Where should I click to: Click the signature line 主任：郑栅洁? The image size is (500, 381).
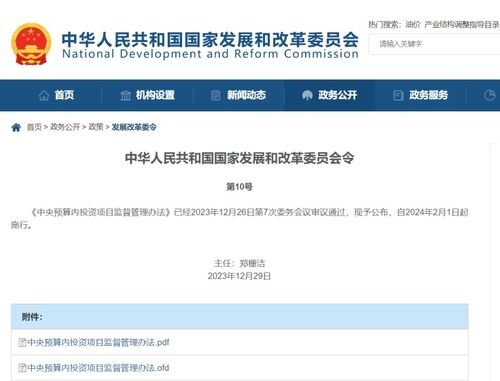(239, 263)
